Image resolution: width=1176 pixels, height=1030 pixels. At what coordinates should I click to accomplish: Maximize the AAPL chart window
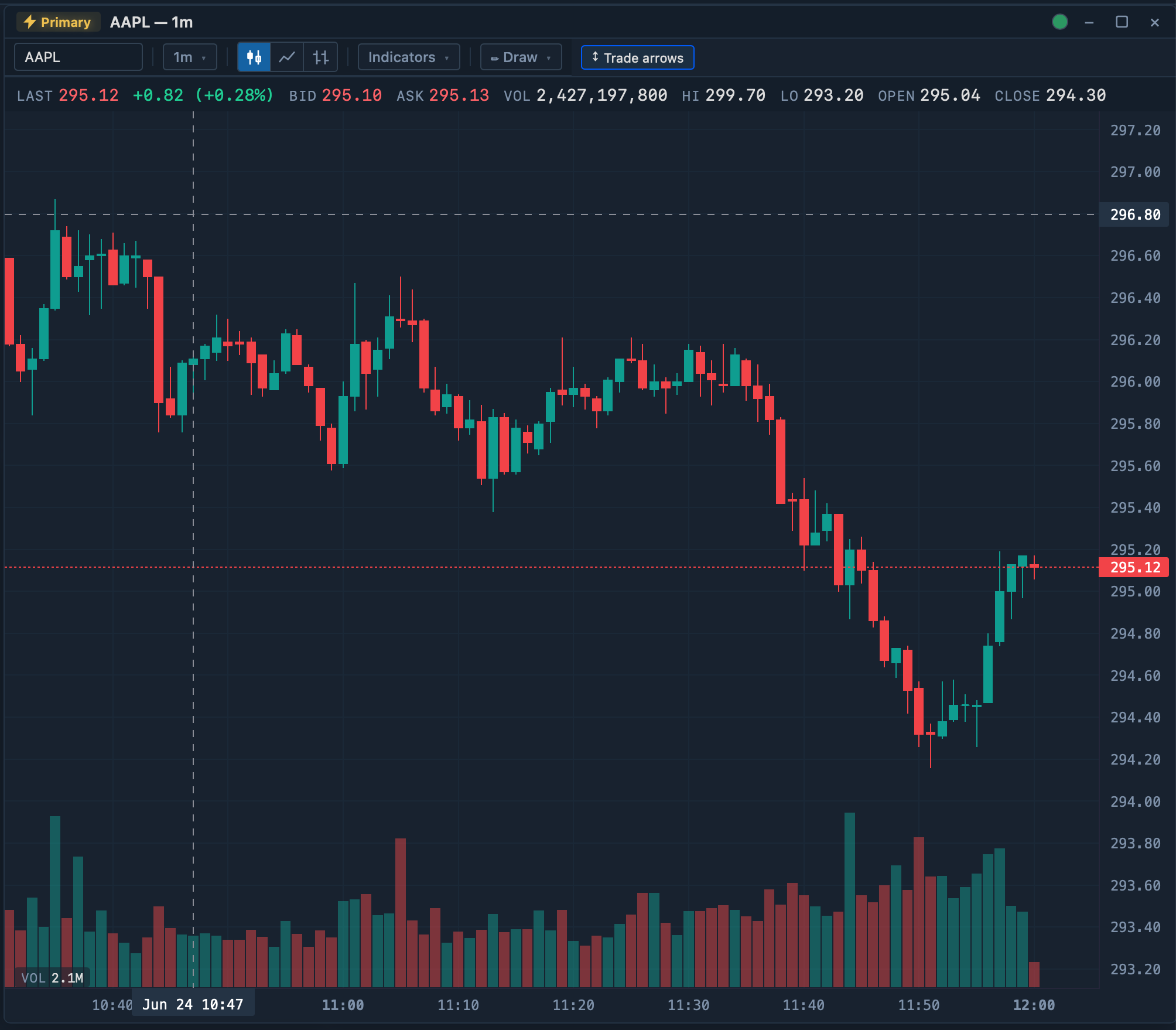(1122, 22)
